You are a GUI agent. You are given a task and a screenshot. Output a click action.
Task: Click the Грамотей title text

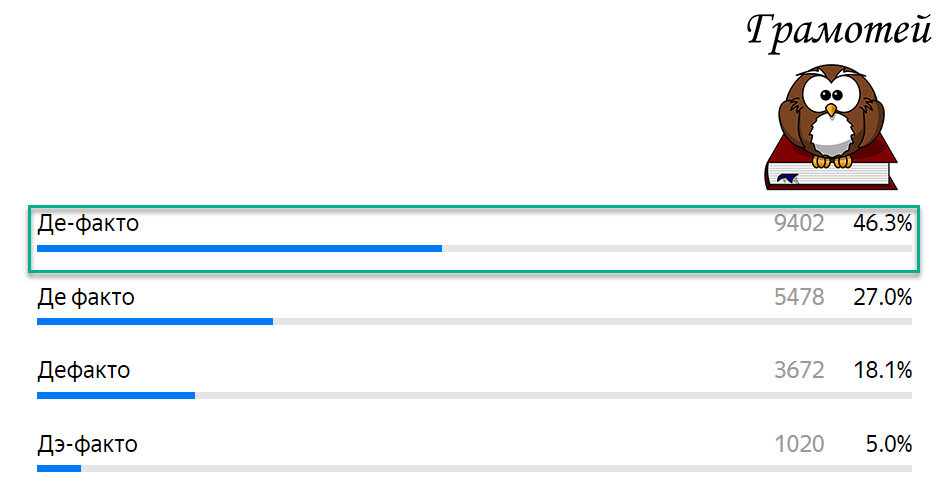(x=838, y=30)
